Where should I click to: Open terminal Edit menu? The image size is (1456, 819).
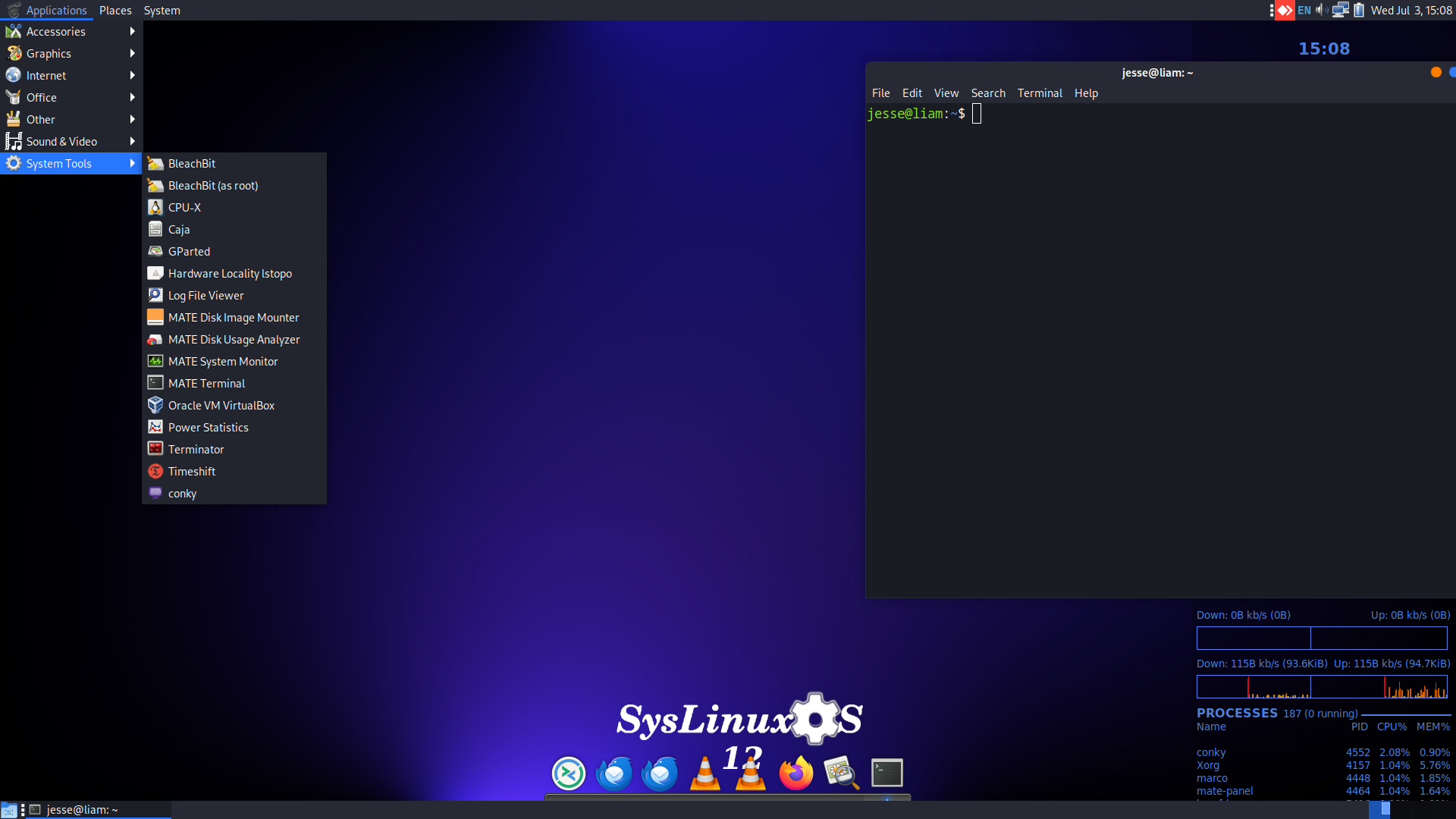tap(912, 93)
